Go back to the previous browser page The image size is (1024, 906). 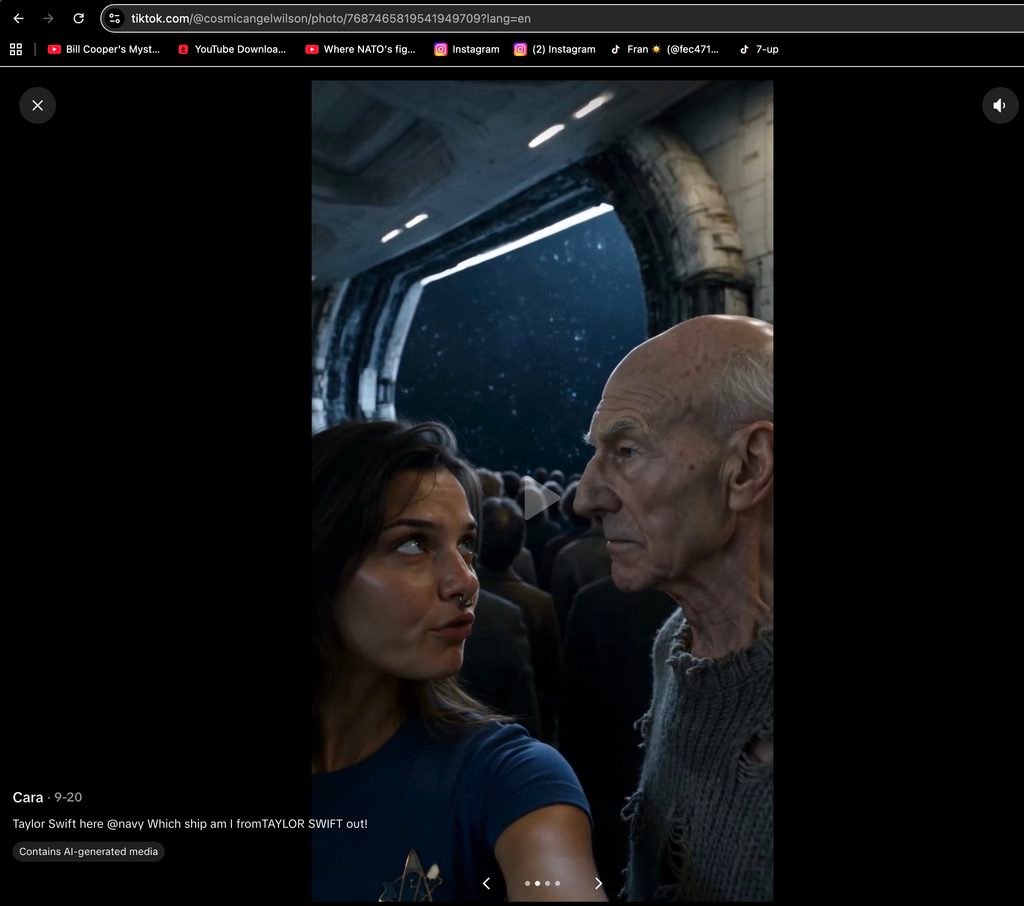click(x=18, y=18)
